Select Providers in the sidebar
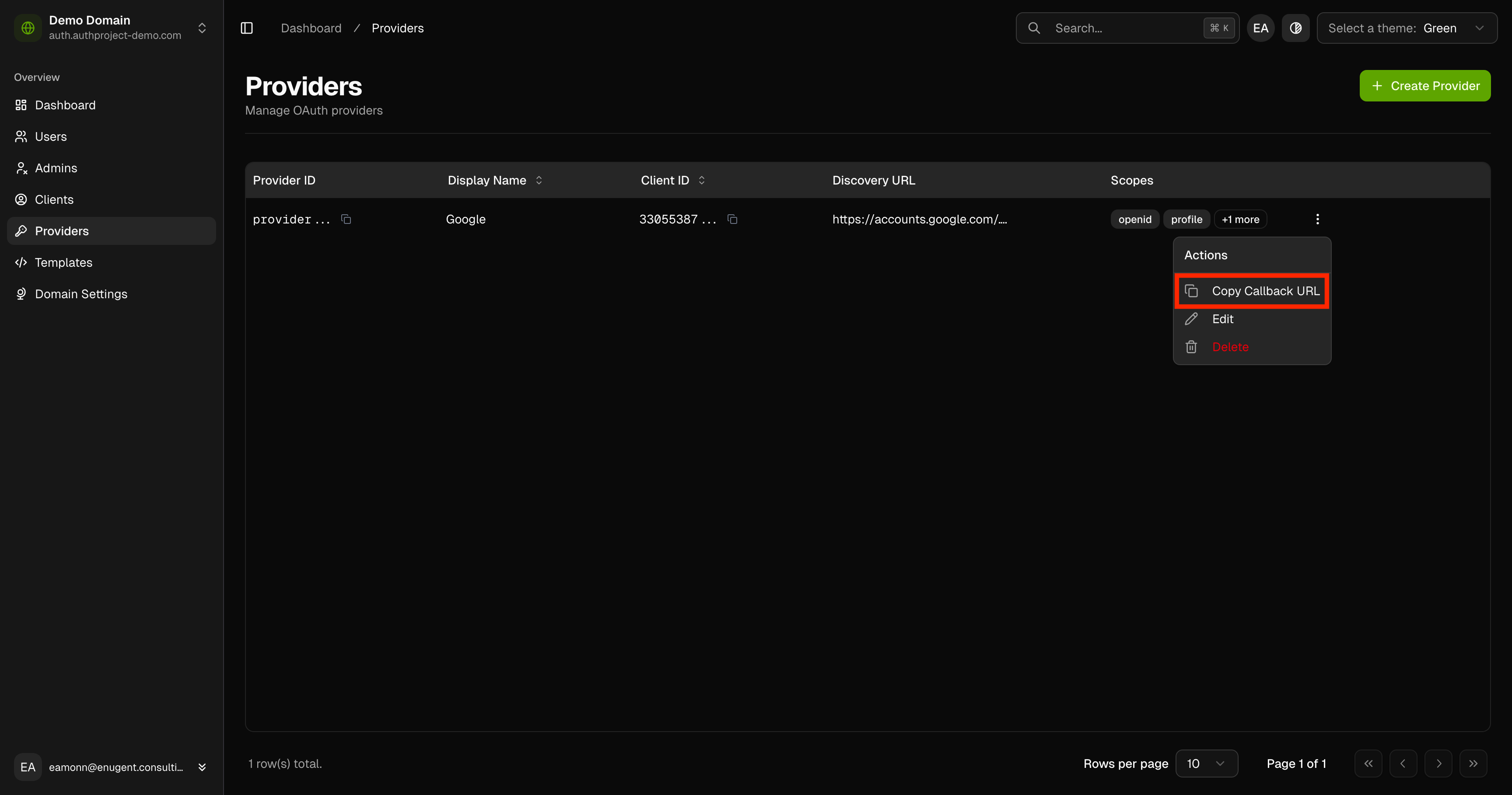The image size is (1512, 795). (112, 231)
